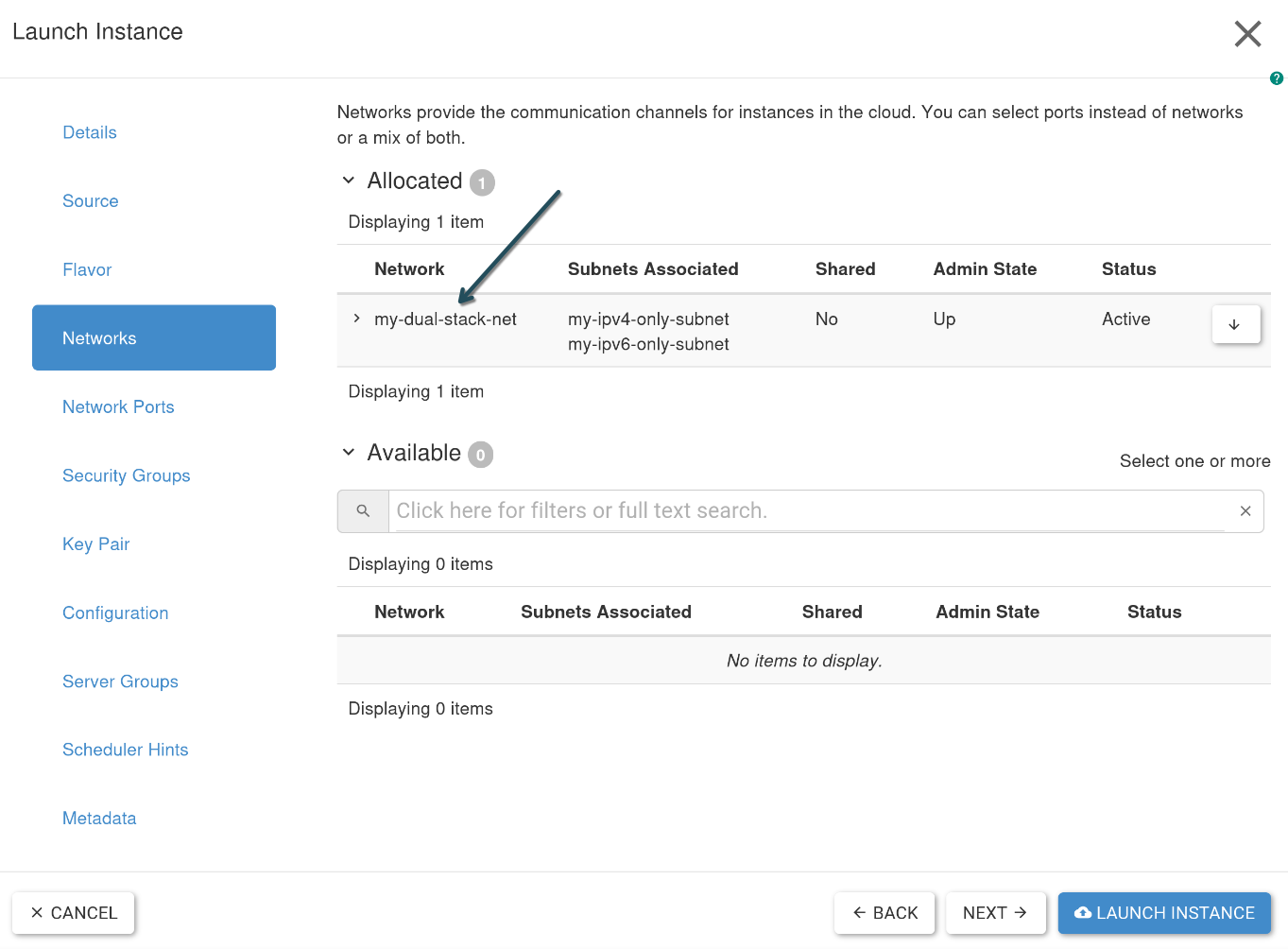Screen dimensions: 1288x949
Task: Open the Scheduler Hints step
Action: pyautogui.click(x=126, y=750)
